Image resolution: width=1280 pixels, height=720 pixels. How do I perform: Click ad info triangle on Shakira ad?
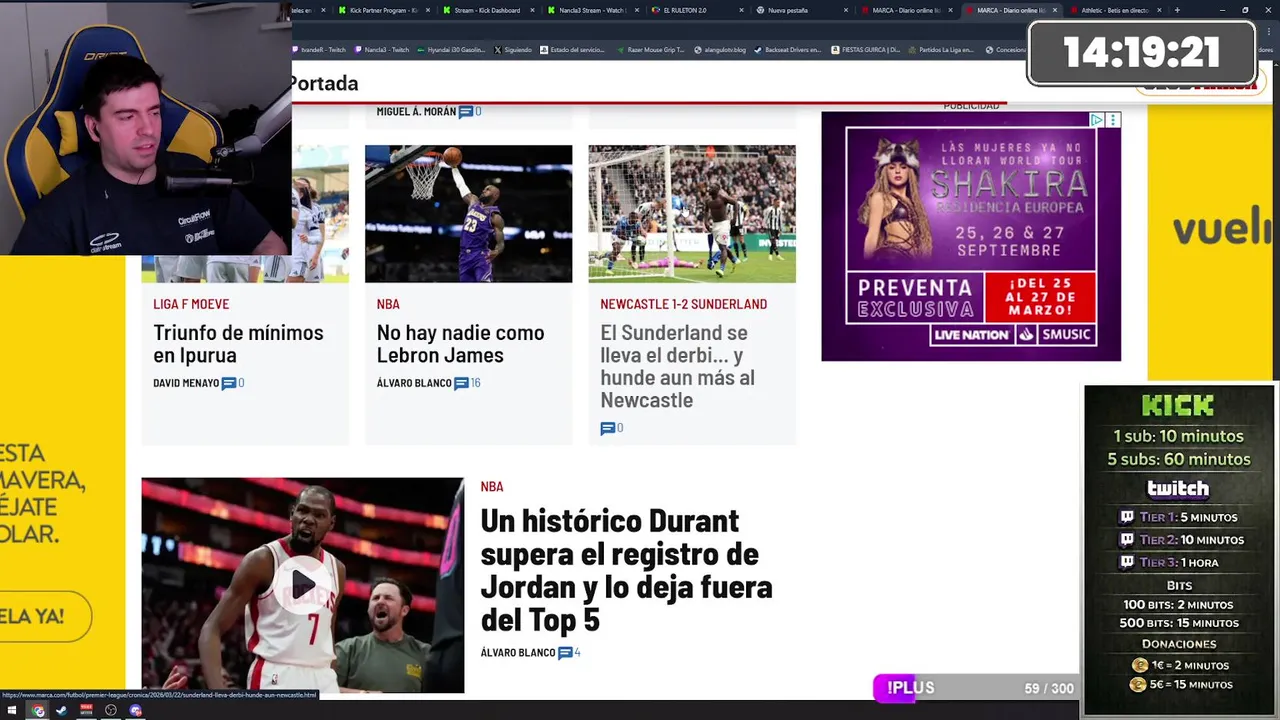[x=1097, y=120]
